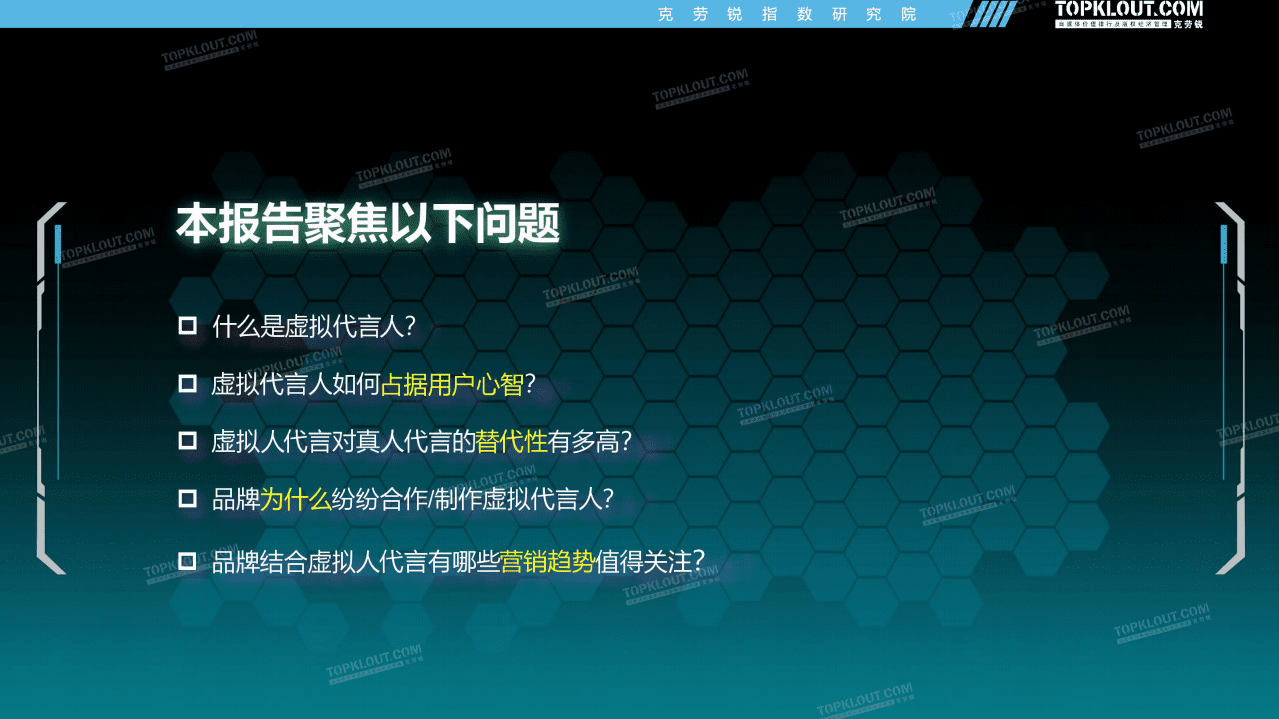Check the box beside 虚拟代言人如何占据用户心智

pos(187,382)
